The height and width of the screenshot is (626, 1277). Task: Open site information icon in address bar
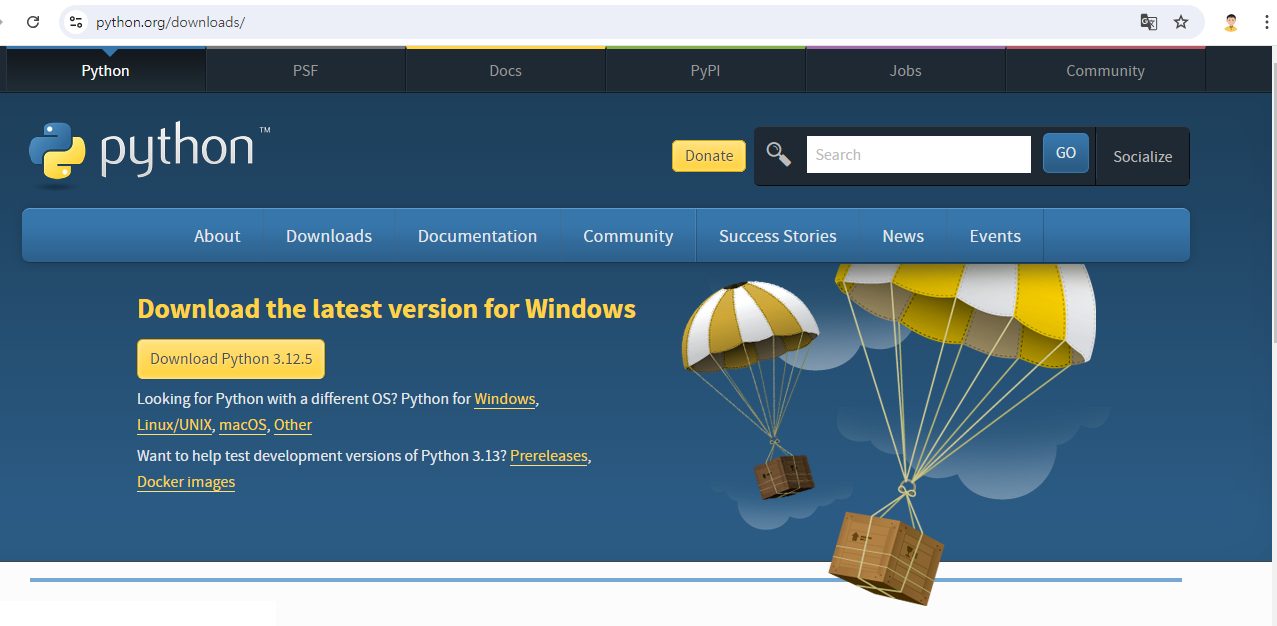(76, 22)
